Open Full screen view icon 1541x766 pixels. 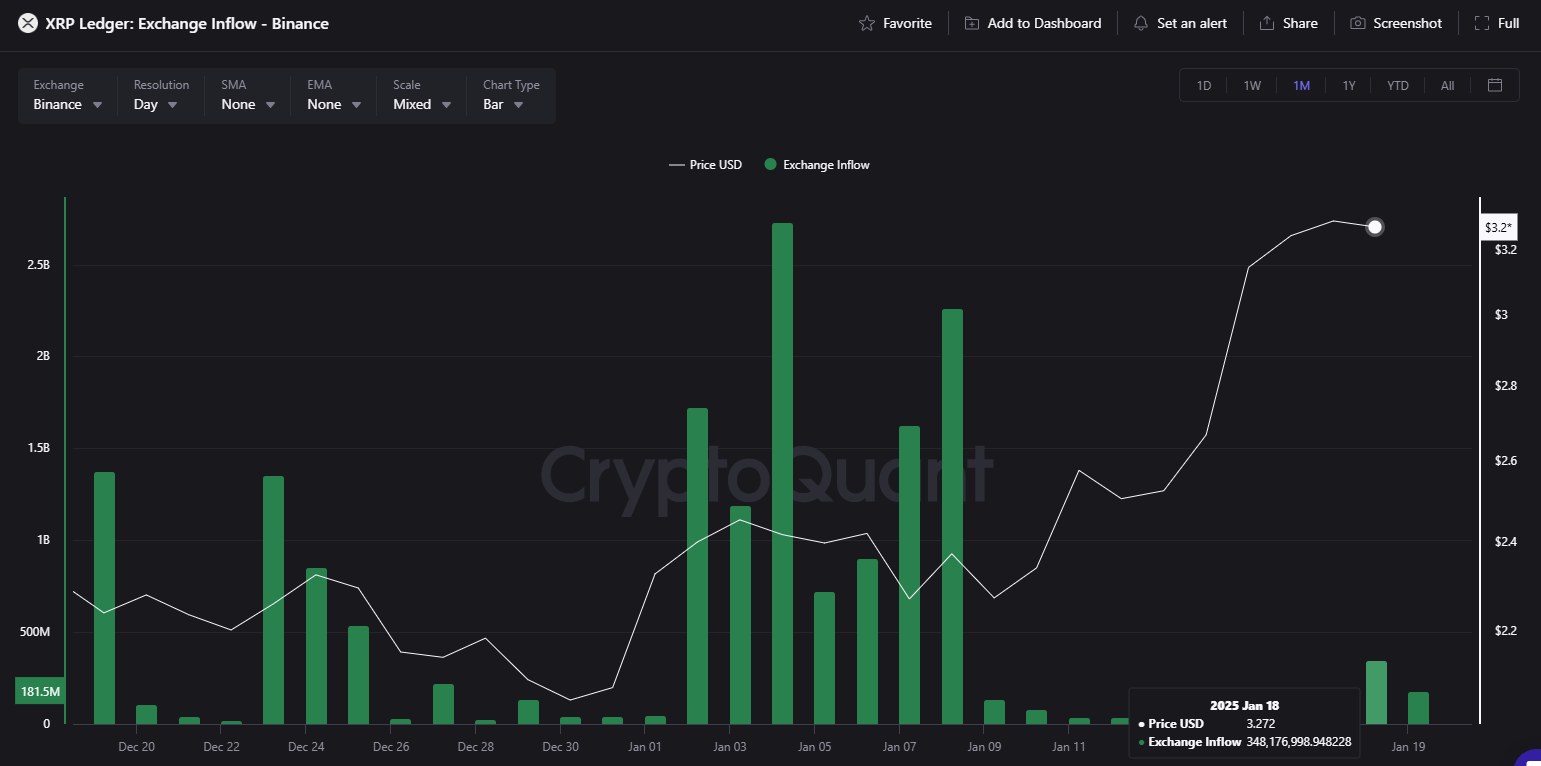(x=1482, y=23)
